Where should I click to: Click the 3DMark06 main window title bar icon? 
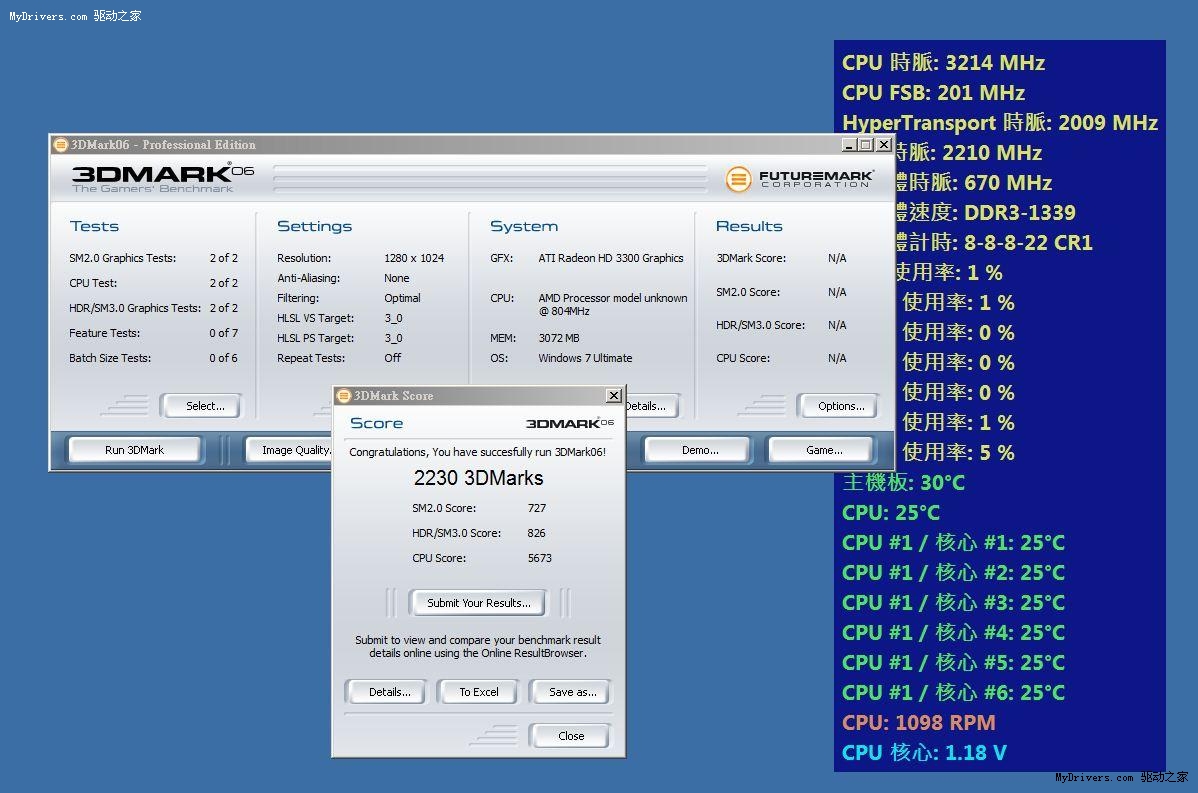pos(61,145)
